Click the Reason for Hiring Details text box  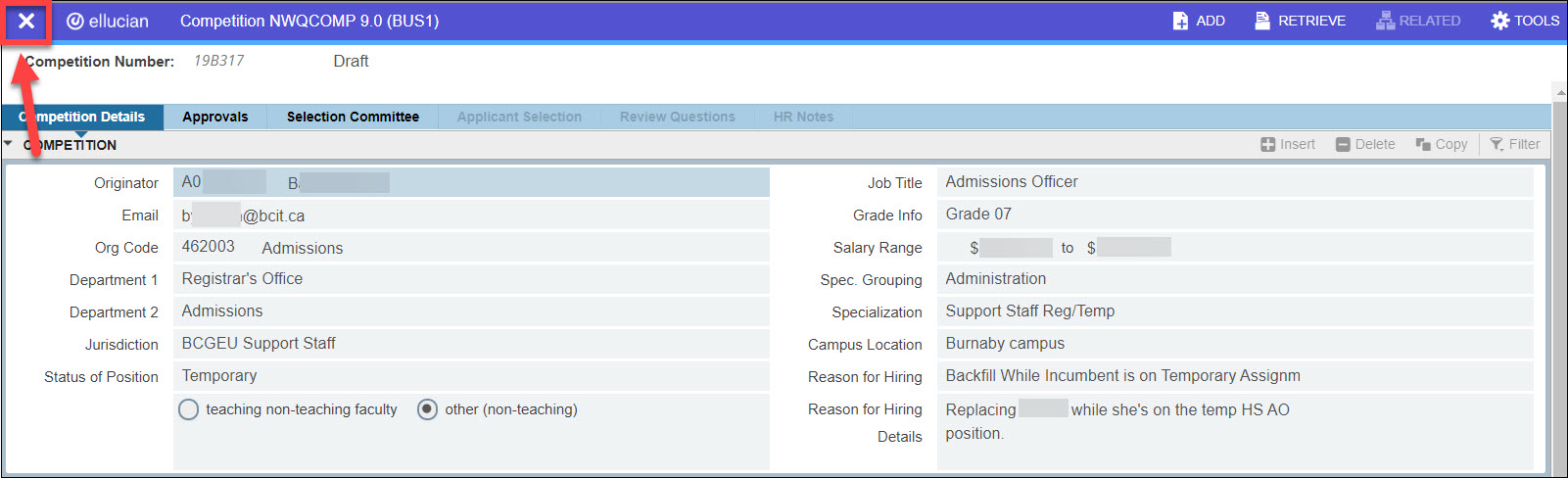[x=1234, y=431]
